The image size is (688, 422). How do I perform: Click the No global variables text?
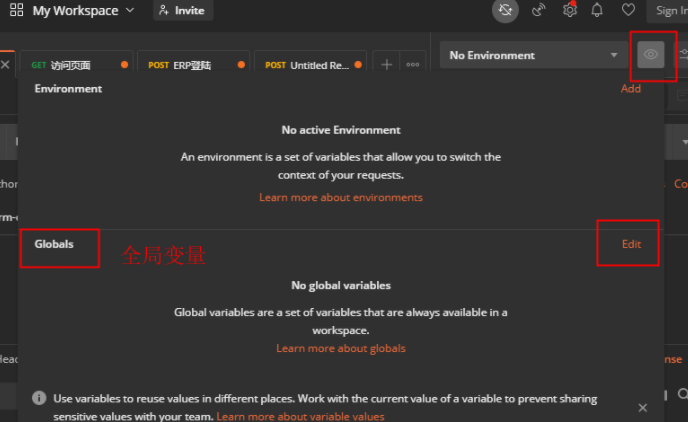(x=341, y=286)
